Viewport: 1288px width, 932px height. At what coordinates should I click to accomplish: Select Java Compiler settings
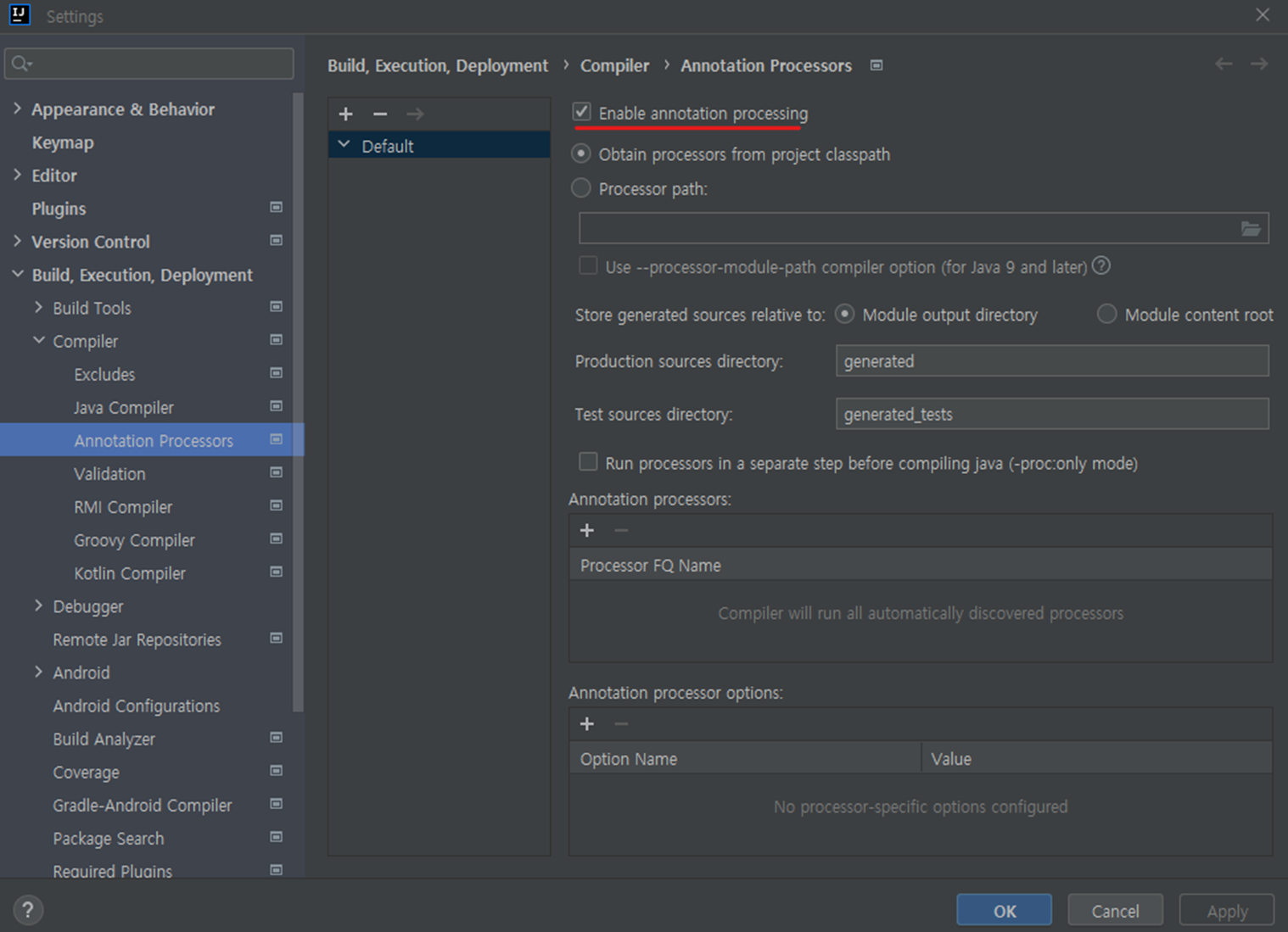coord(124,408)
